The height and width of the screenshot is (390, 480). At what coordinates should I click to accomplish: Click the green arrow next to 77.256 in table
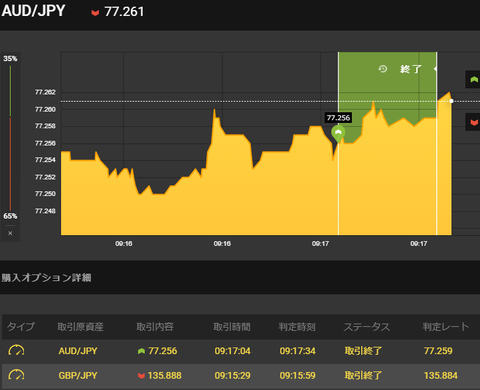pyautogui.click(x=141, y=351)
